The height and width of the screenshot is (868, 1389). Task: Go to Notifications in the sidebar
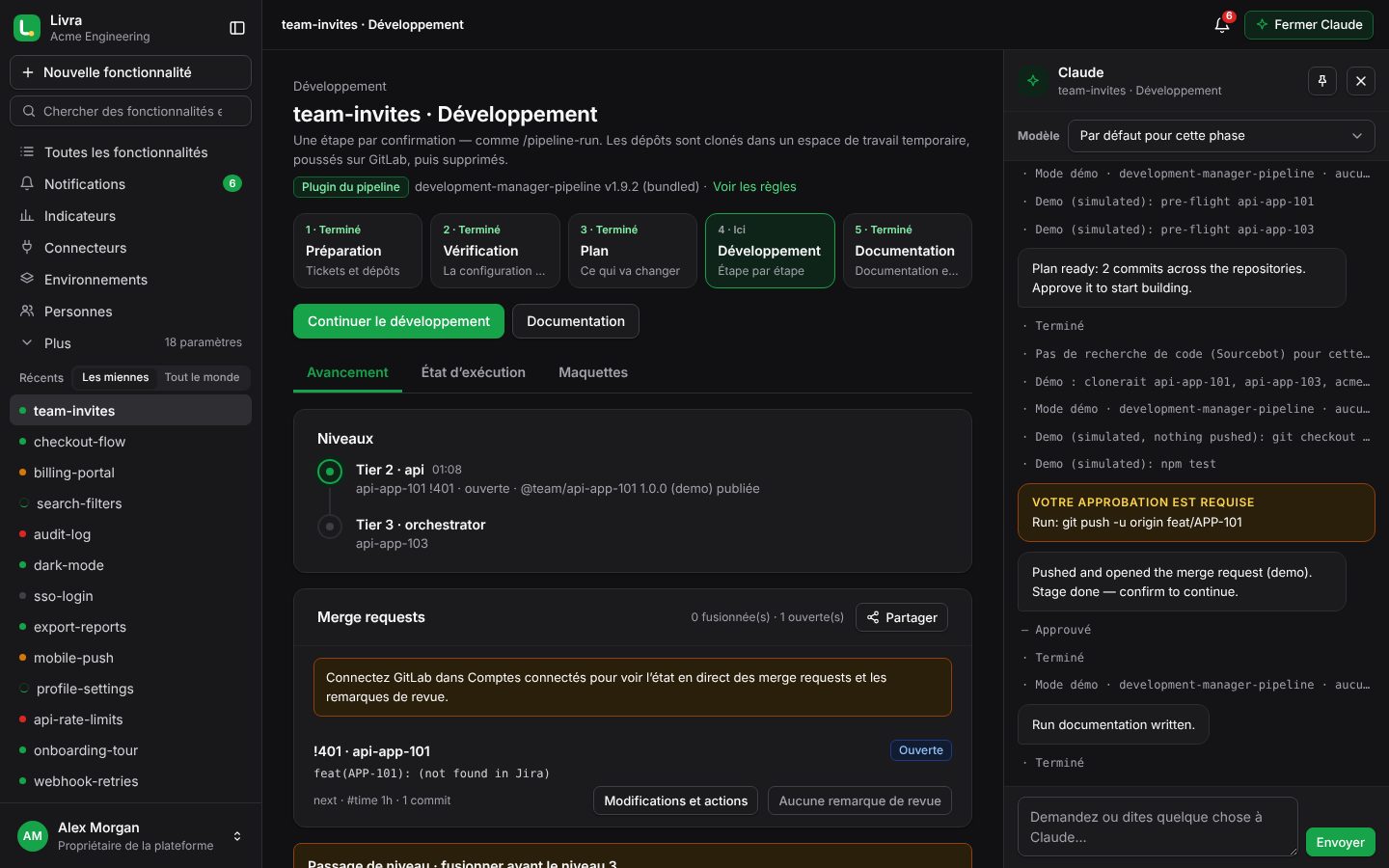[131, 184]
